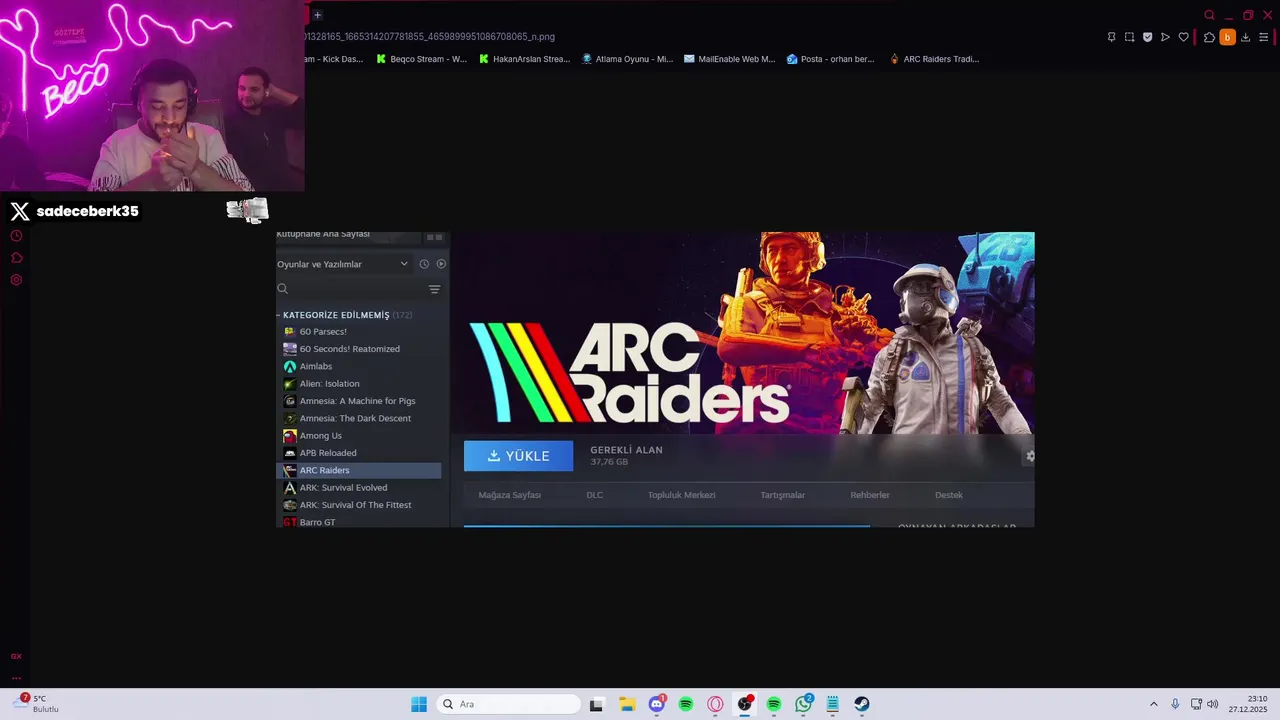
Task: Open the DLC tab
Action: [x=595, y=495]
